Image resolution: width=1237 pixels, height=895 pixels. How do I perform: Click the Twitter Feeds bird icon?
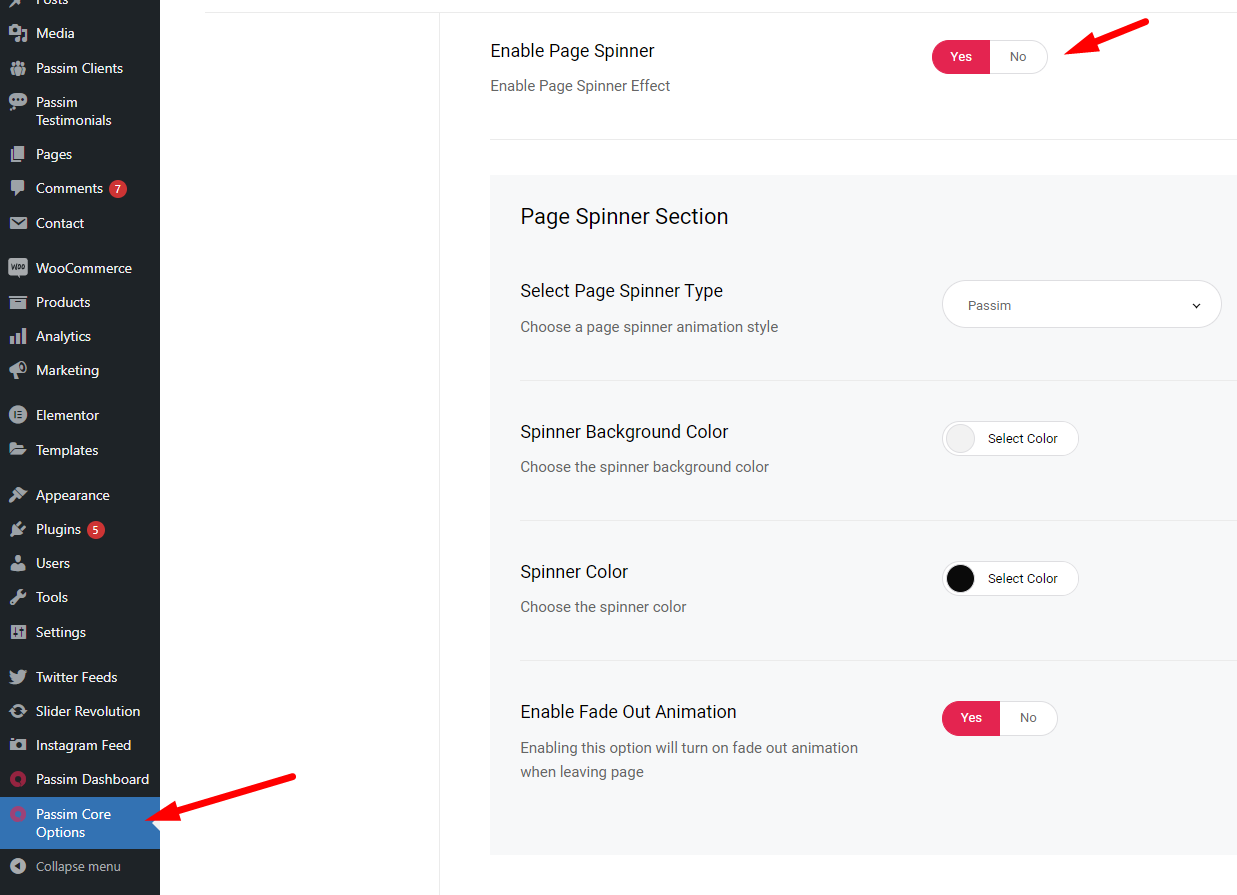(17, 677)
